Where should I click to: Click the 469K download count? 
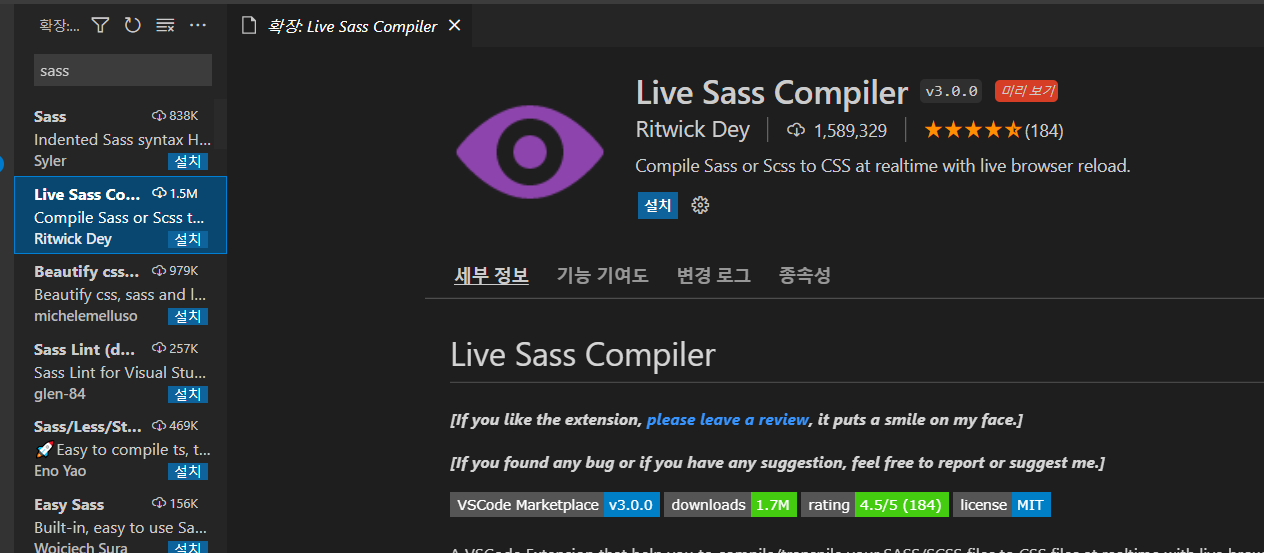175,426
